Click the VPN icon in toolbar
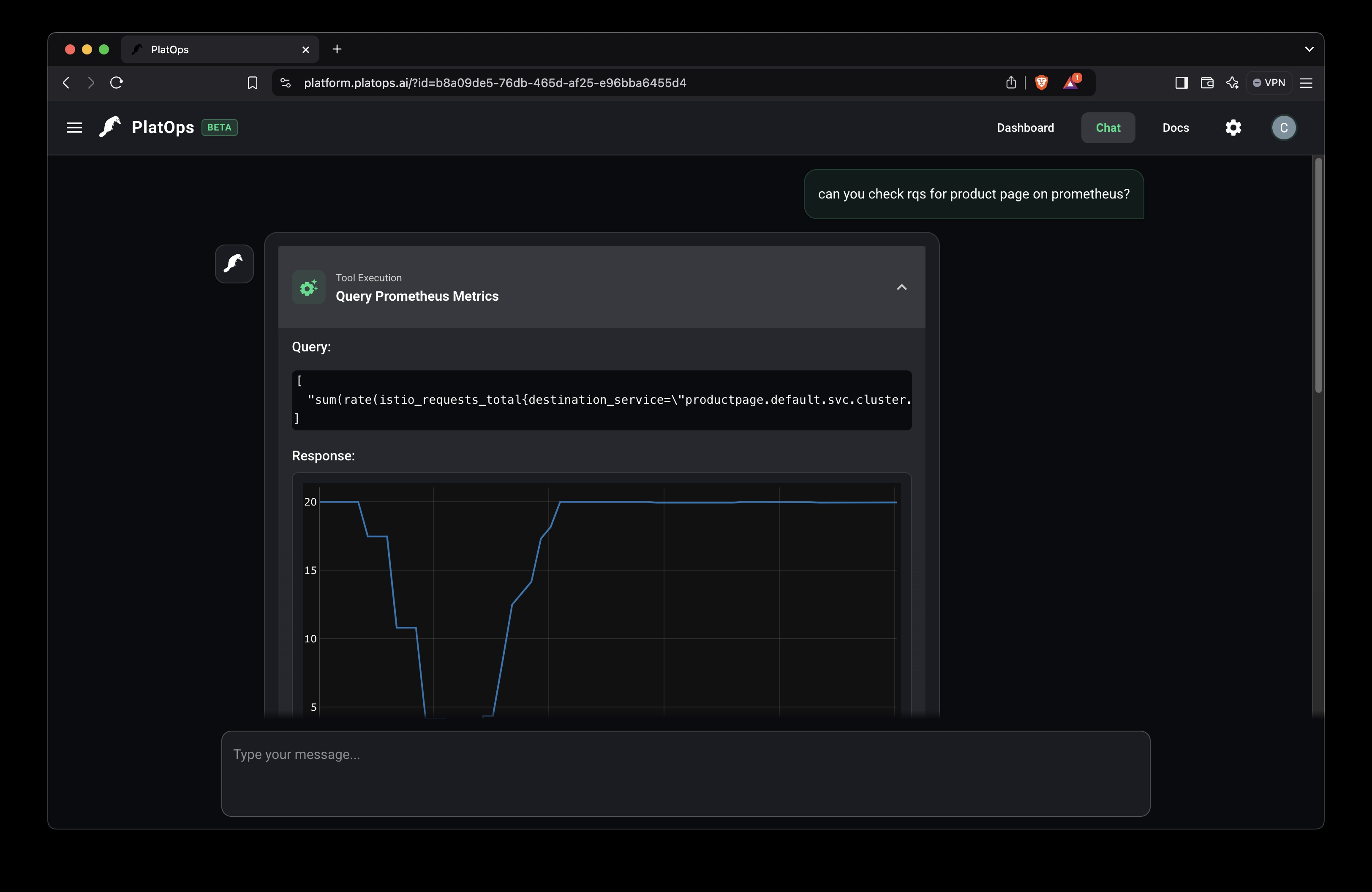1372x892 pixels. click(x=1269, y=82)
